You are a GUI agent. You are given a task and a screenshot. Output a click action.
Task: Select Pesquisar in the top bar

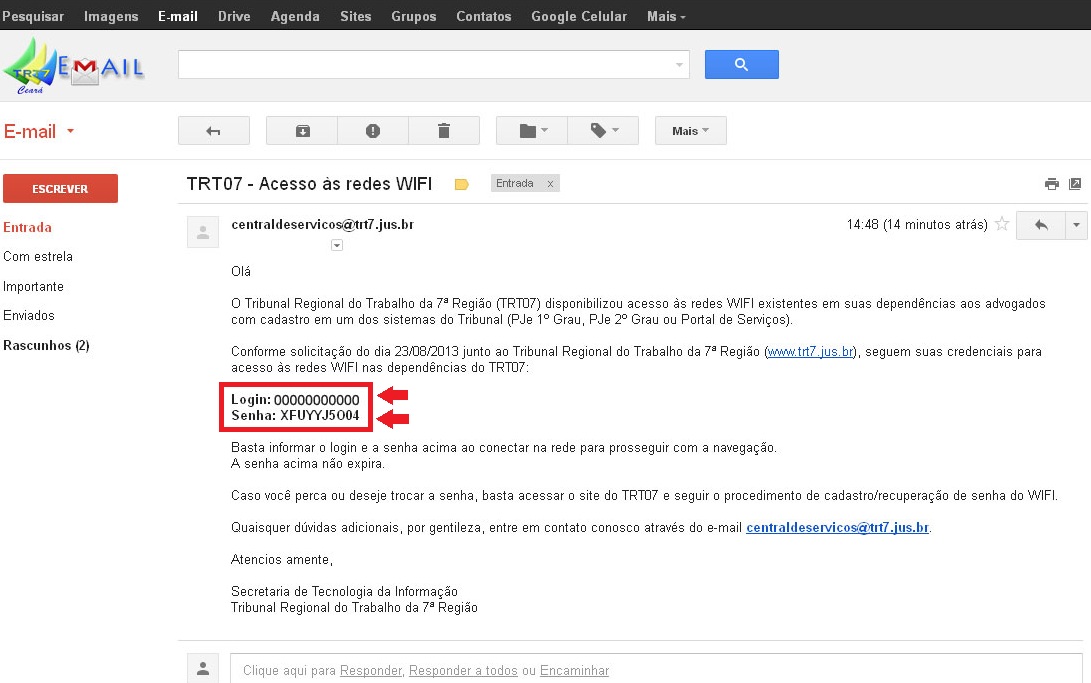[x=33, y=16]
